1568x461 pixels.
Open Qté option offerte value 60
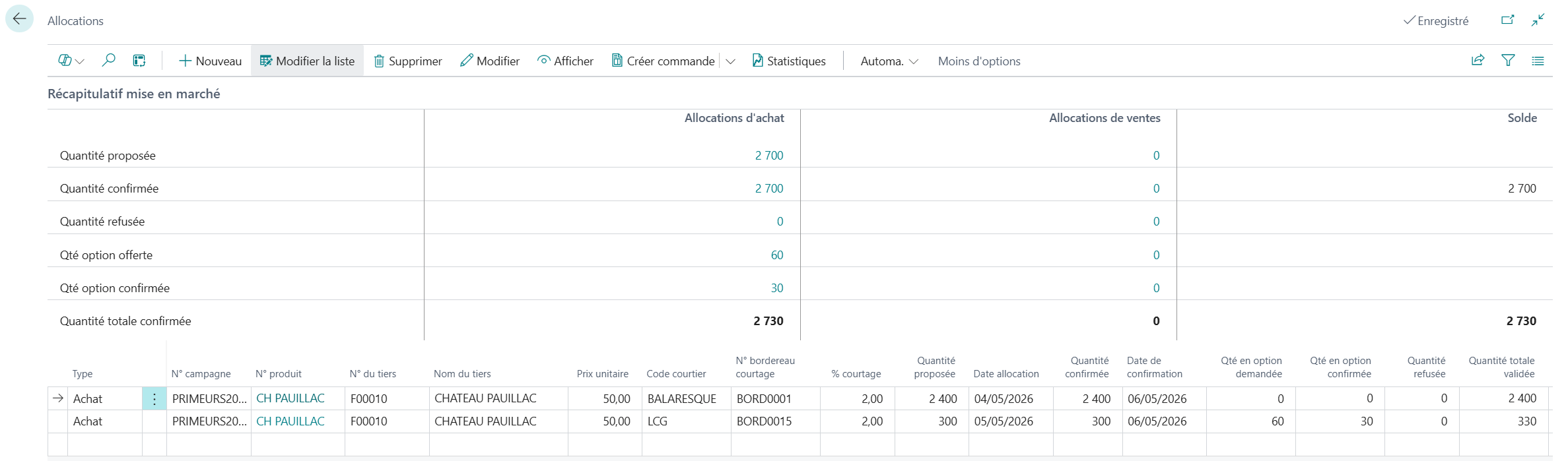pyautogui.click(x=777, y=255)
